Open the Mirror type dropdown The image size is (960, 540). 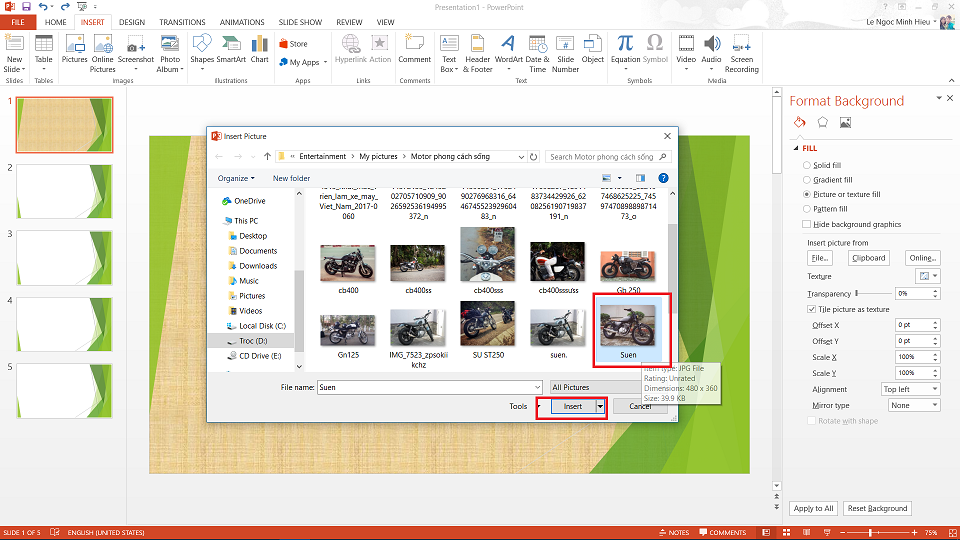click(x=914, y=405)
